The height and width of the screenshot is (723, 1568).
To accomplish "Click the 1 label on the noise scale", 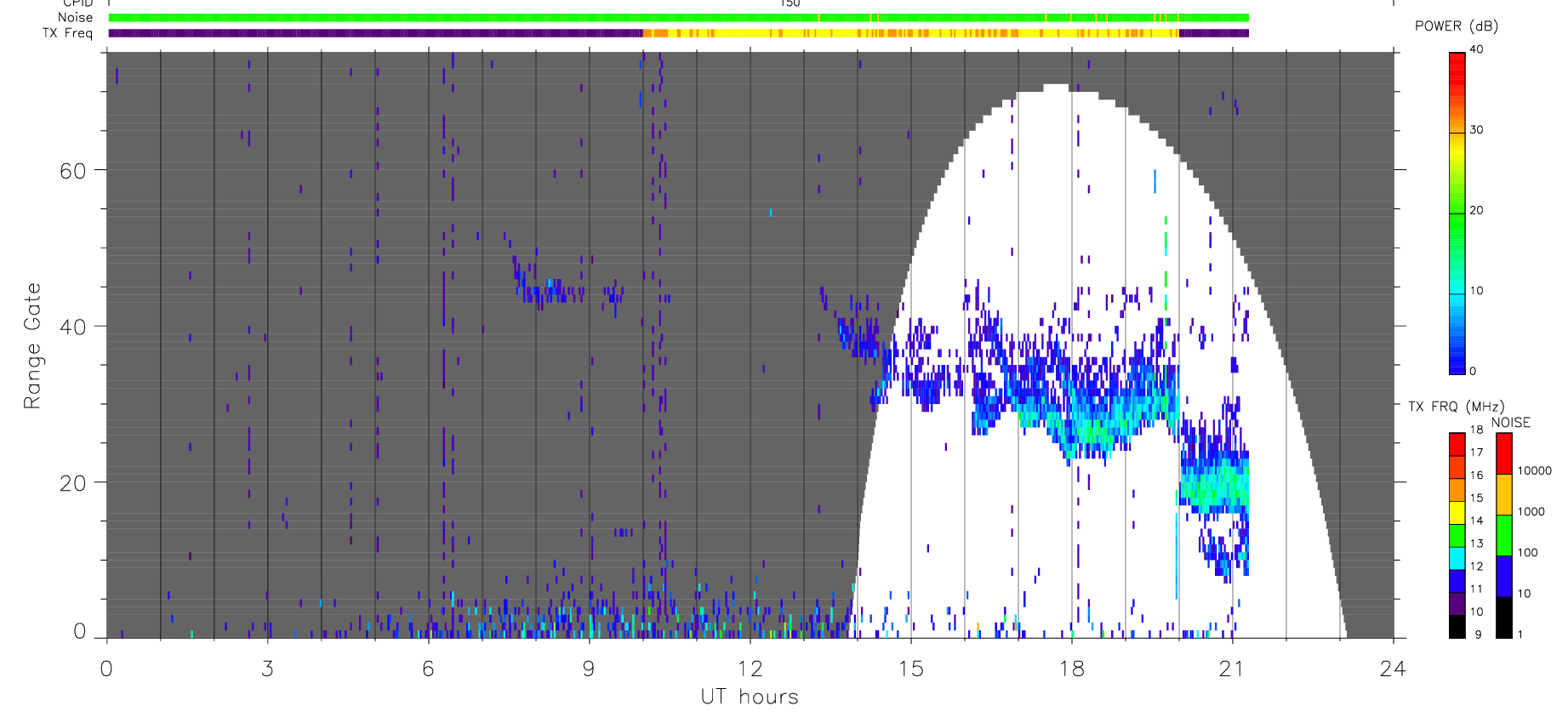I will [x=1520, y=634].
